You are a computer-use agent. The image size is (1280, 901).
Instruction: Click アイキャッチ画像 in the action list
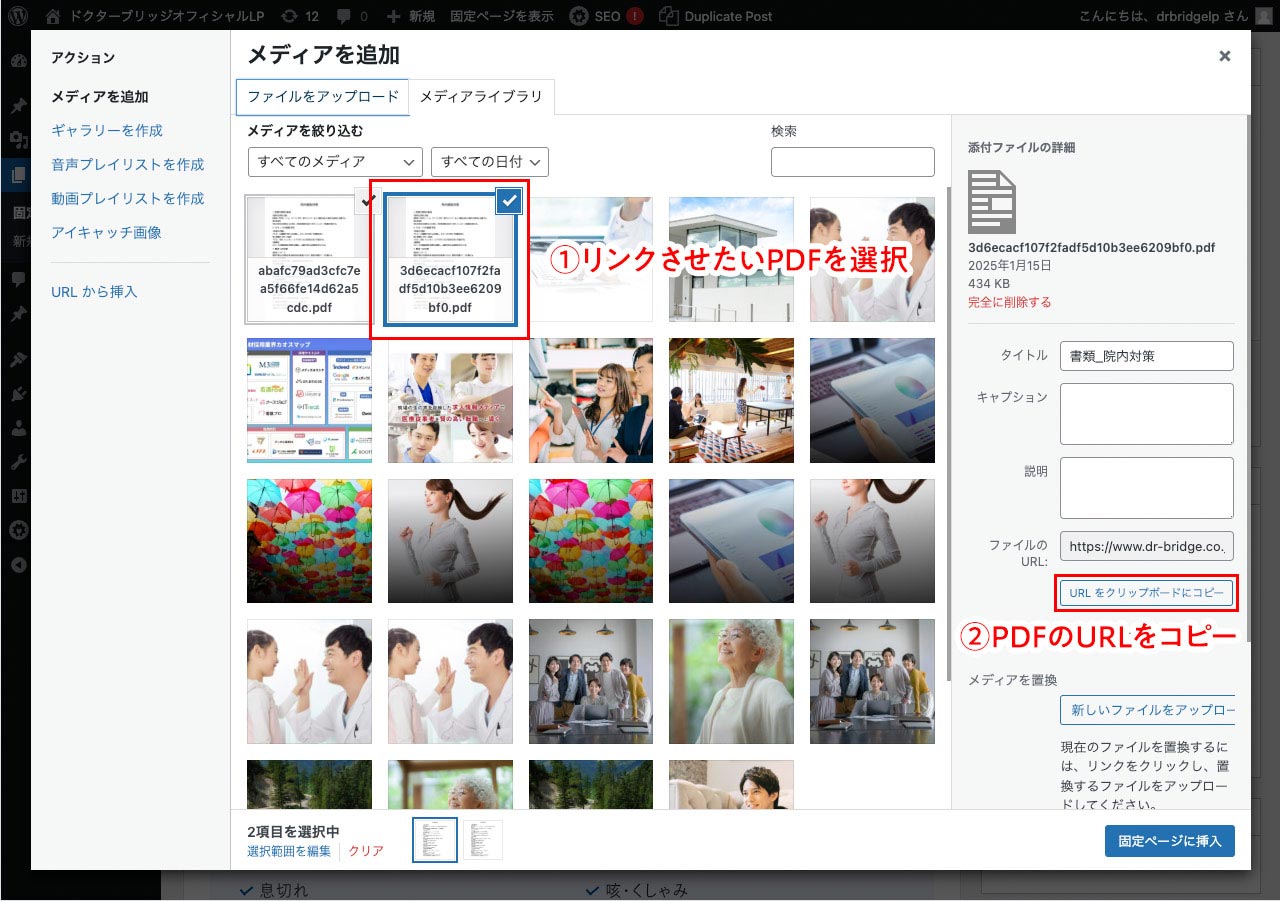tap(106, 233)
